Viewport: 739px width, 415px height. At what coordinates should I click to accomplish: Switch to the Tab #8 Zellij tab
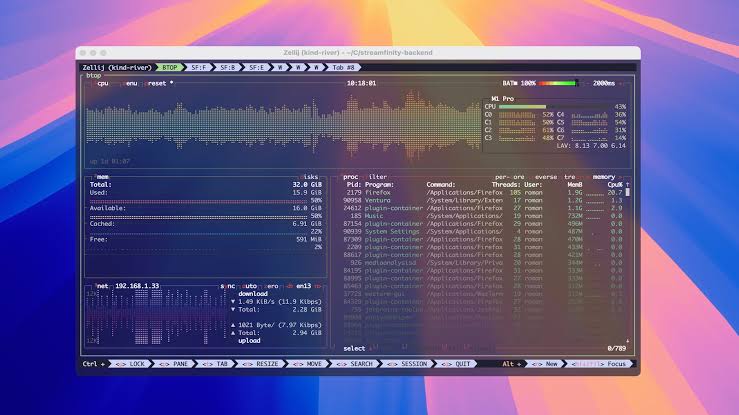[343, 67]
